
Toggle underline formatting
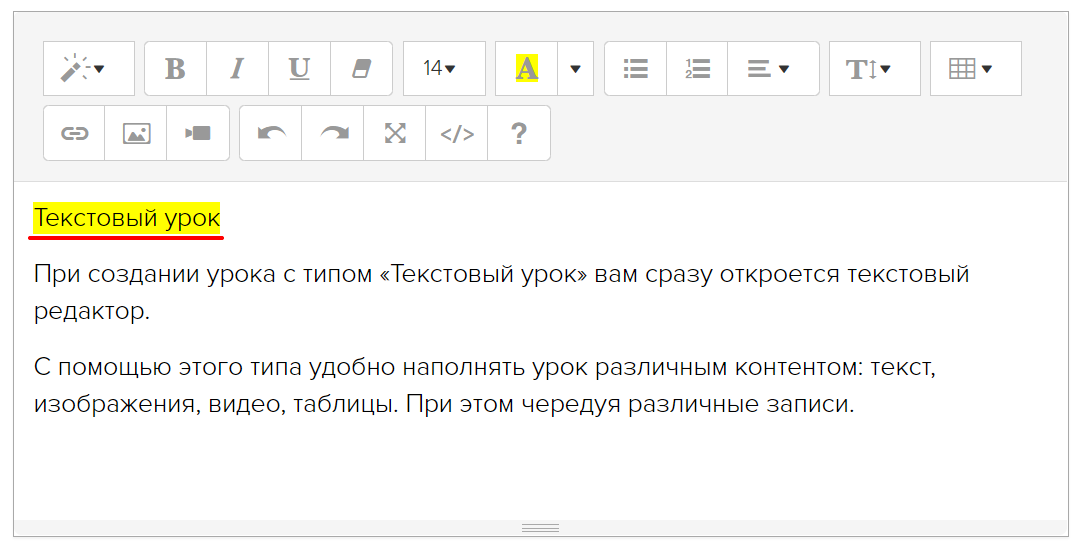299,69
